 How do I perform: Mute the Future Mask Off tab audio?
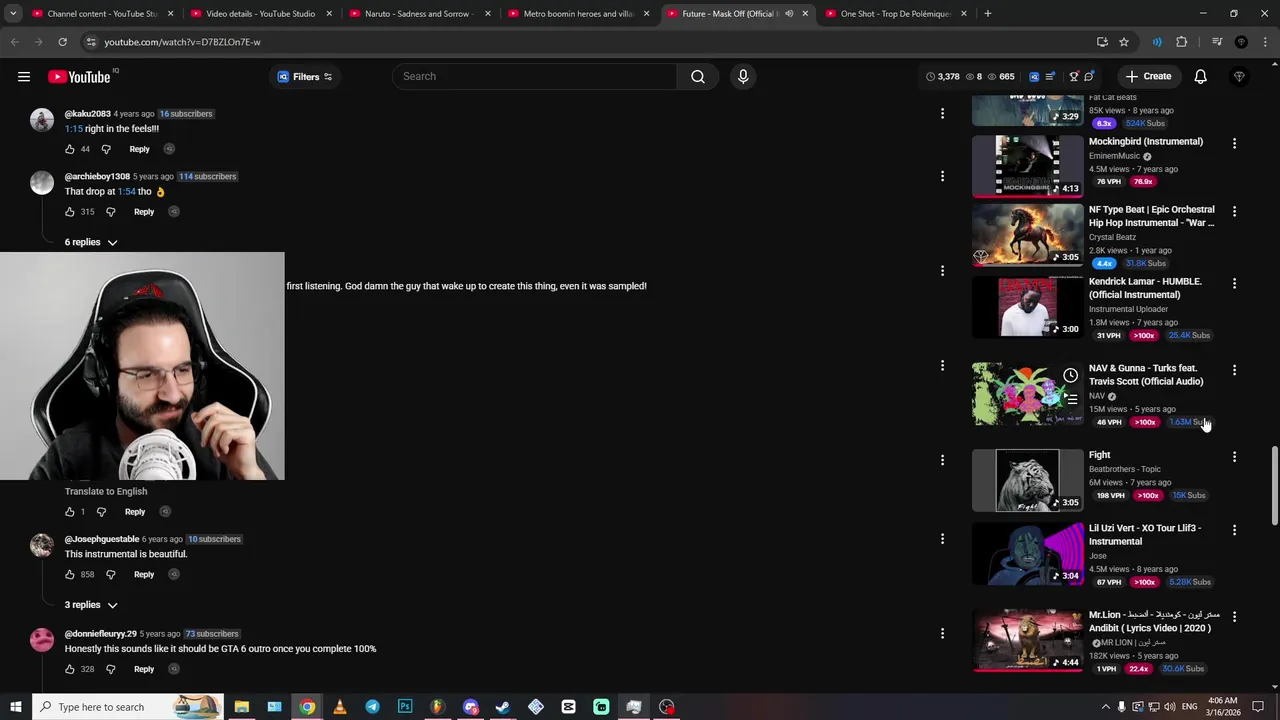(789, 14)
